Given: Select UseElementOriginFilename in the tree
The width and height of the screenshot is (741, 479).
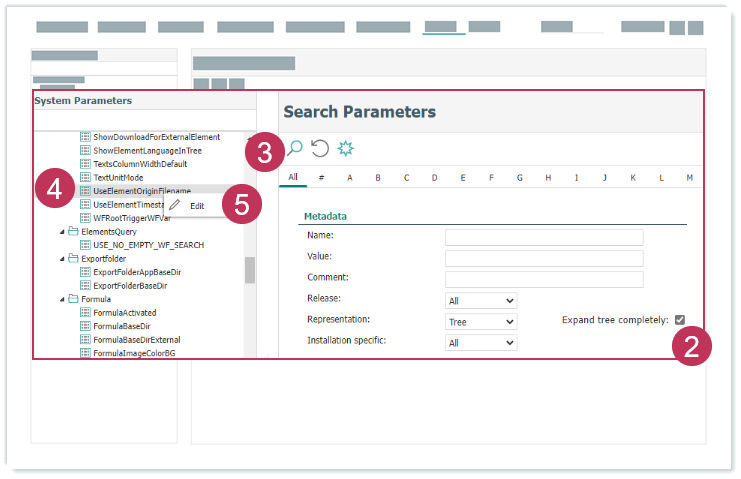Looking at the screenshot, I should click(x=141, y=190).
